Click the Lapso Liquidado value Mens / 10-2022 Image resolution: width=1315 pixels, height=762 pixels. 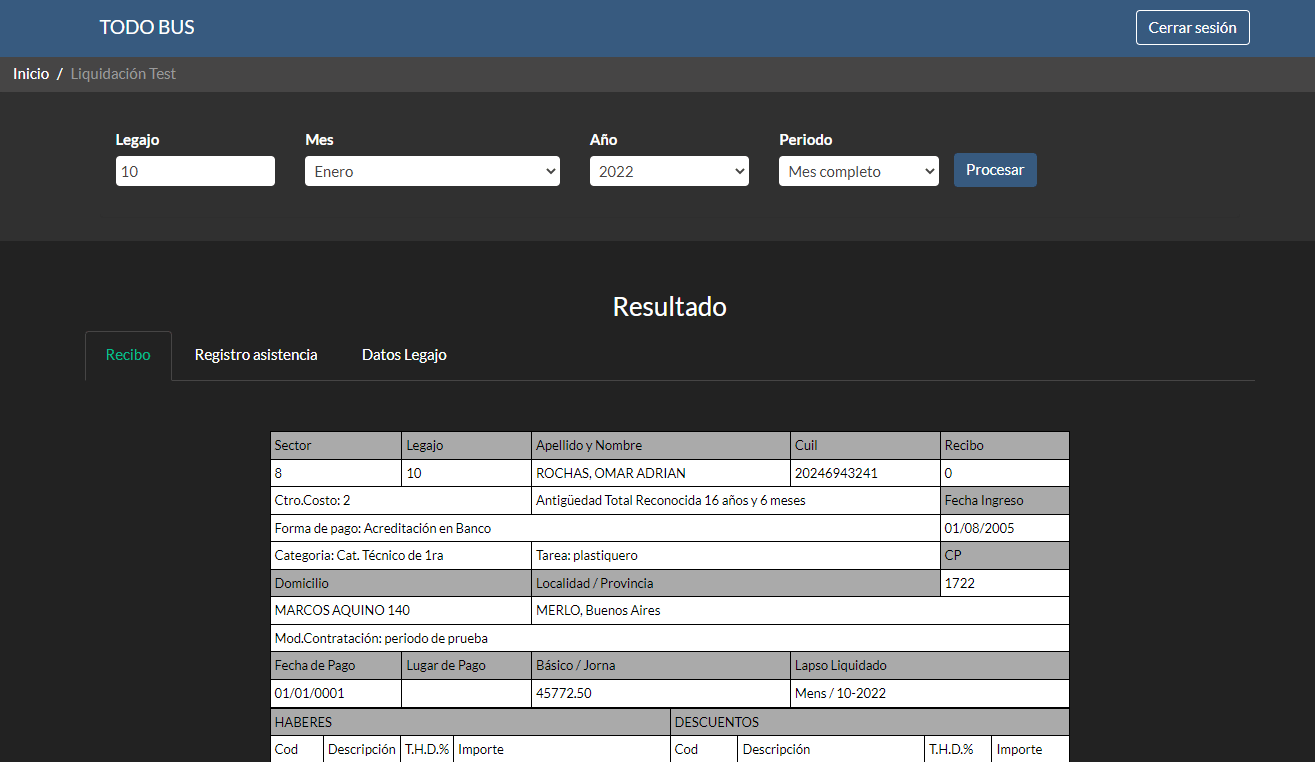(x=840, y=693)
